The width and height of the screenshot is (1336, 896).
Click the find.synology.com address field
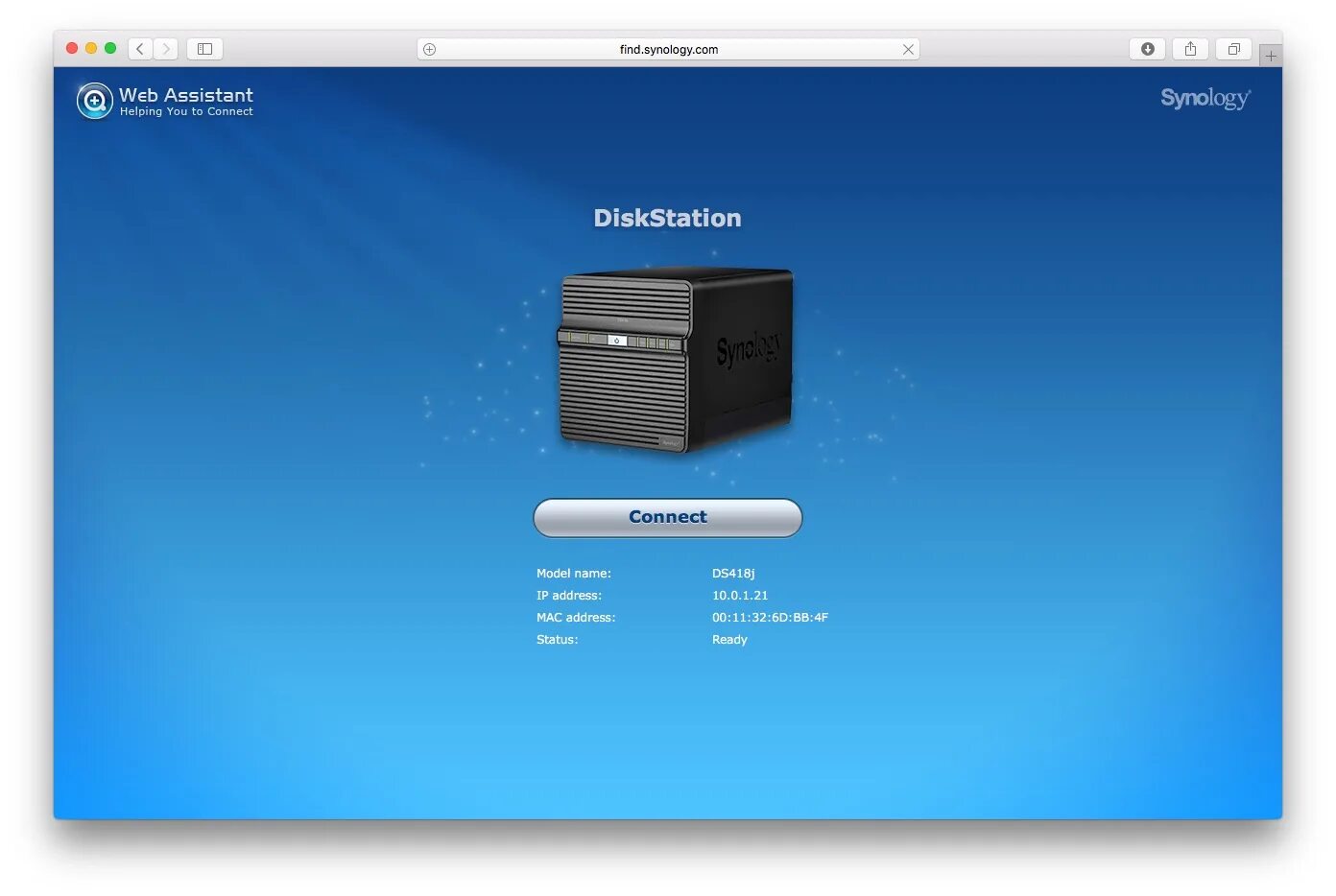click(x=668, y=50)
